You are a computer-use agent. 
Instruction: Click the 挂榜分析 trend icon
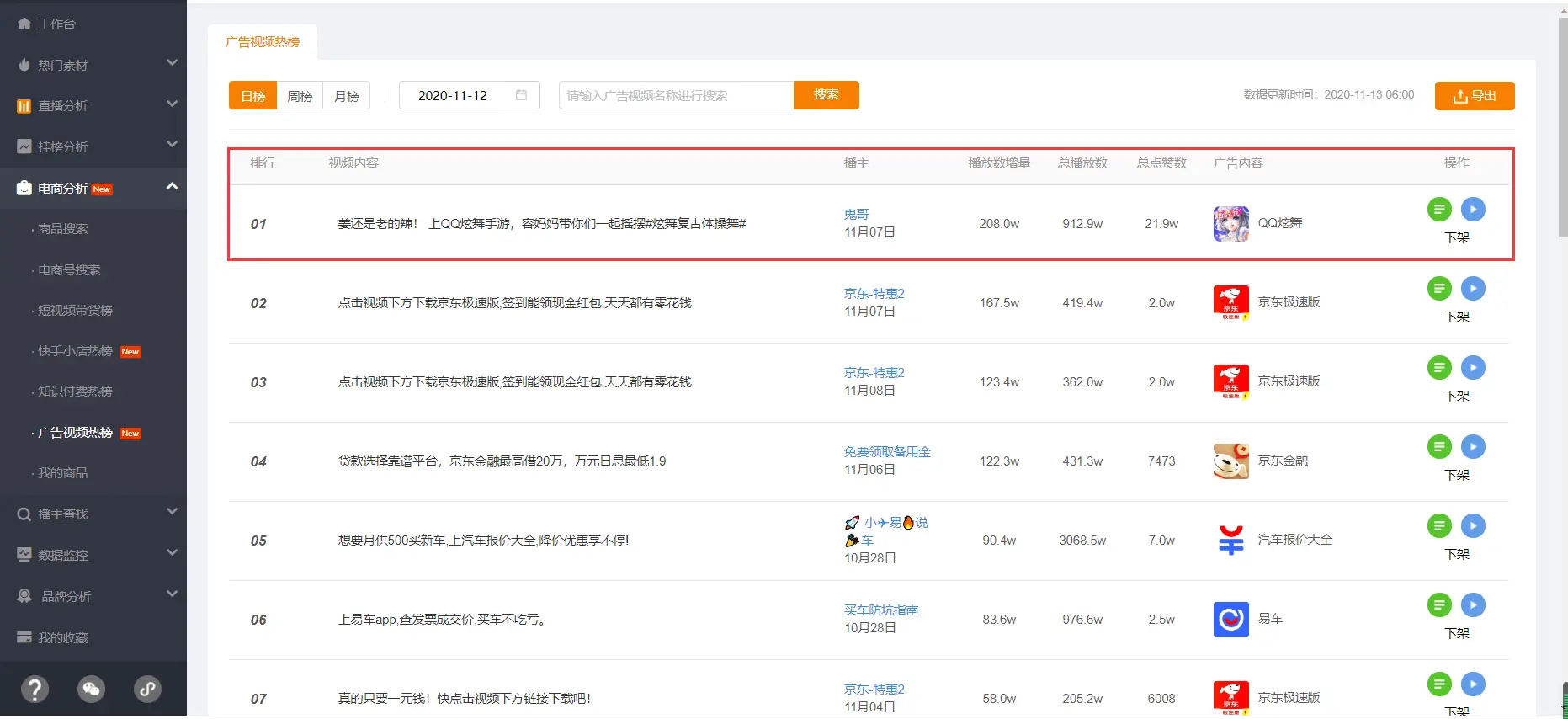[24, 146]
